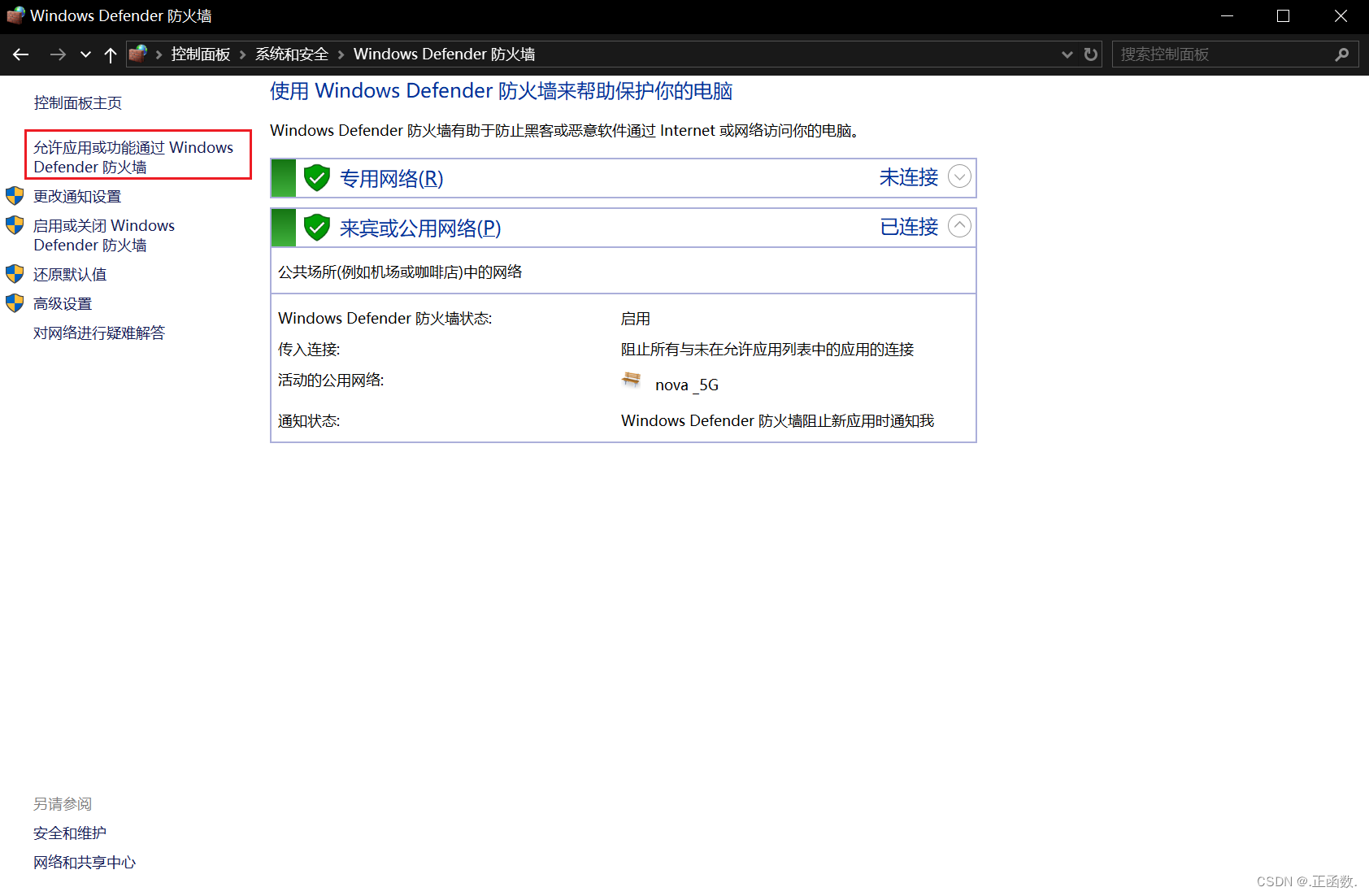Click 阻止所有与未在允许应用列表中的应用的连接 value
This screenshot has width=1369, height=896.
(x=767, y=350)
